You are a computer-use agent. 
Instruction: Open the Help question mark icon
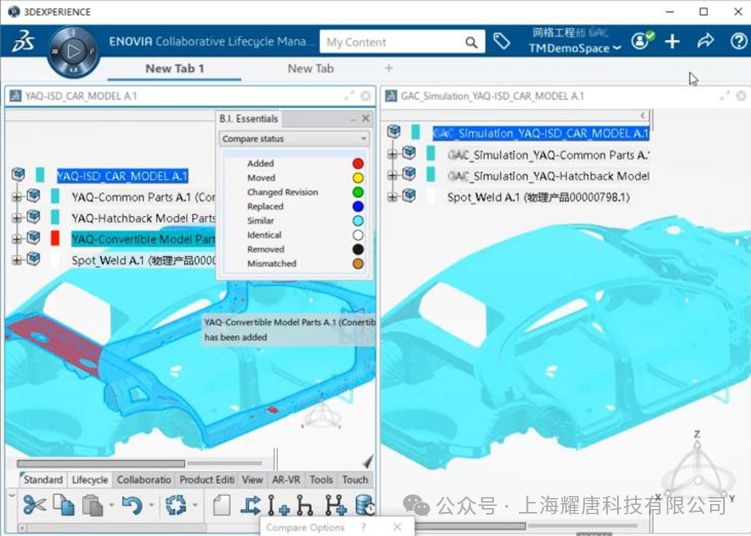(x=738, y=42)
